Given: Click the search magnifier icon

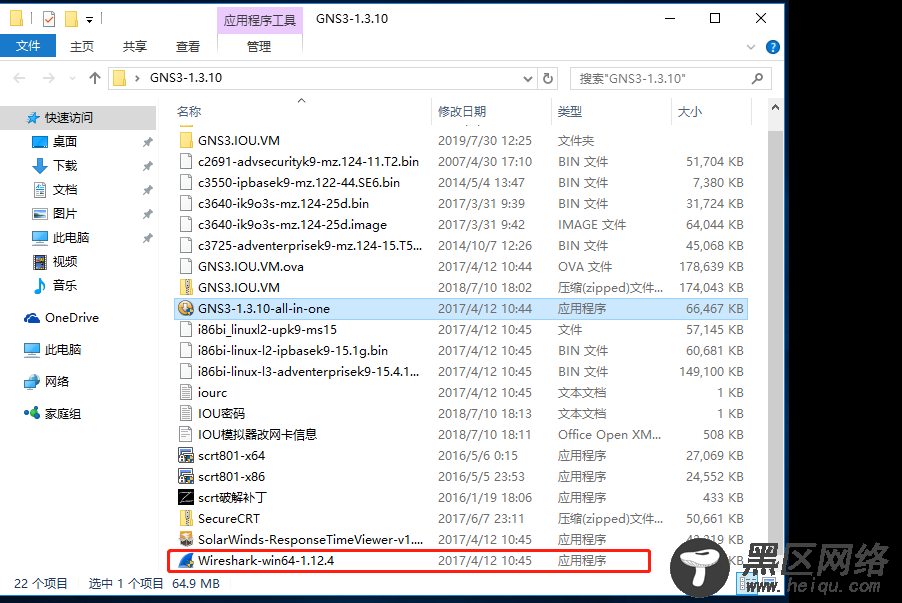Looking at the screenshot, I should click(757, 78).
